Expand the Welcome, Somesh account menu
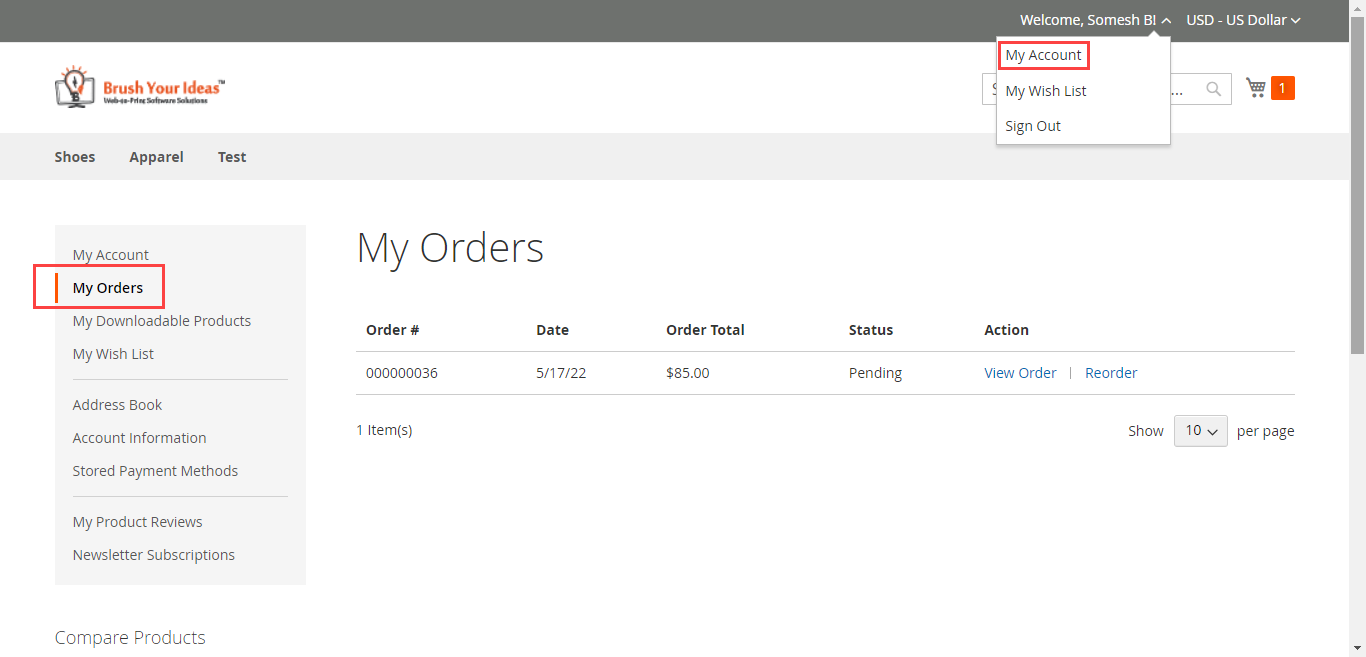Image resolution: width=1366 pixels, height=657 pixels. [x=1094, y=19]
